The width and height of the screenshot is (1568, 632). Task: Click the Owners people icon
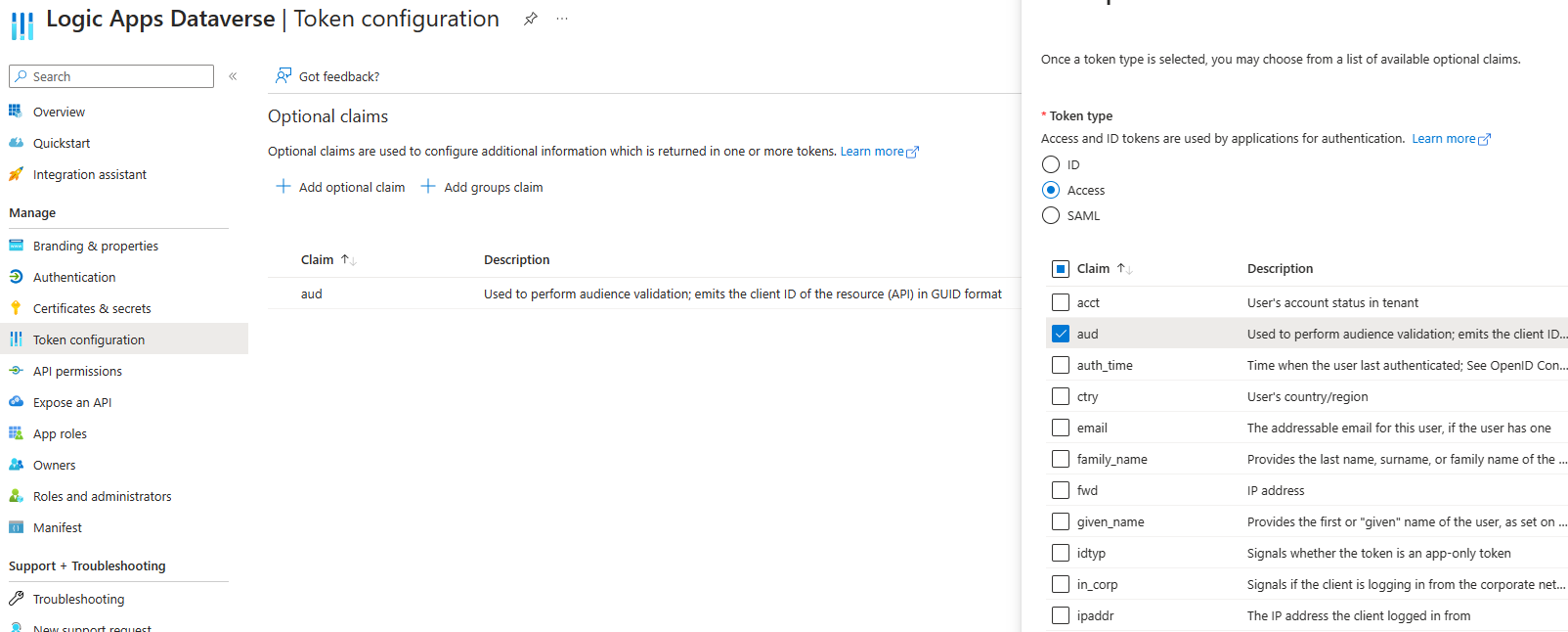point(16,465)
